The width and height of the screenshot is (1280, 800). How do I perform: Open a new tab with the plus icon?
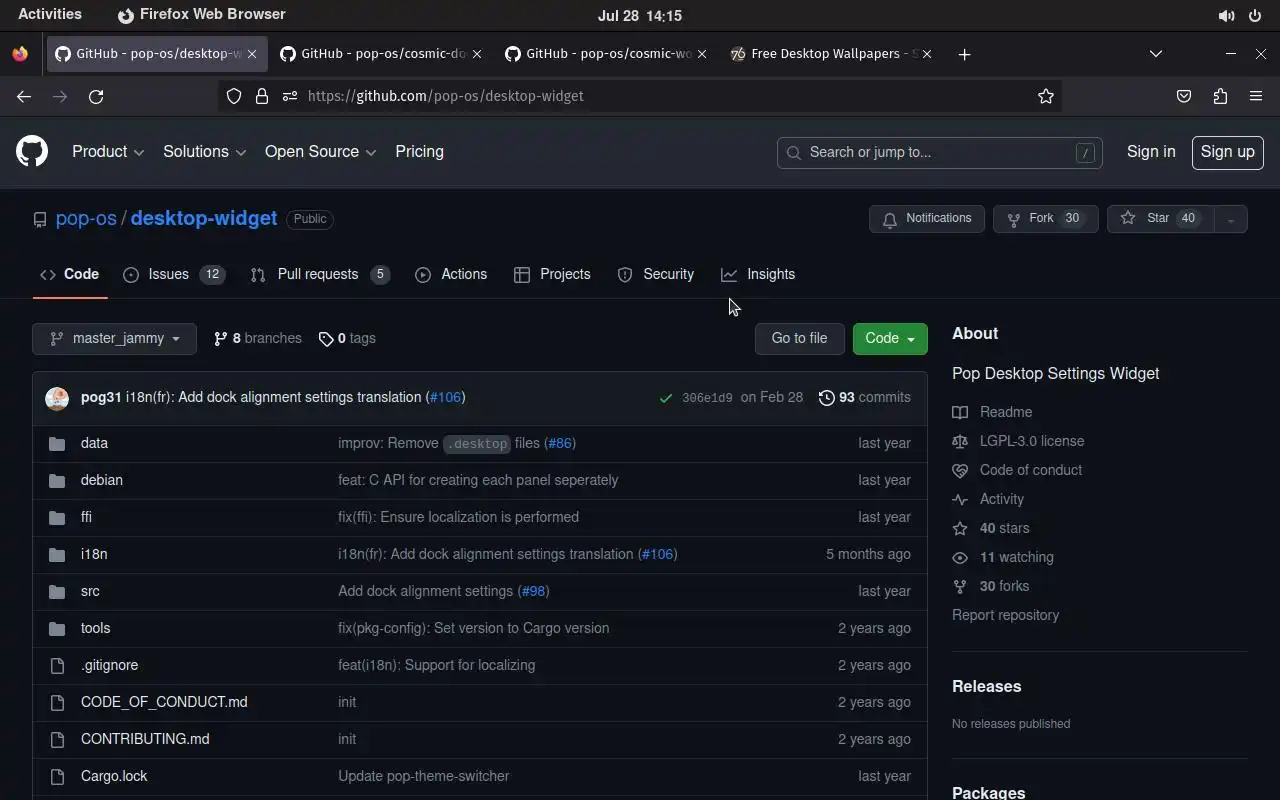coord(964,54)
